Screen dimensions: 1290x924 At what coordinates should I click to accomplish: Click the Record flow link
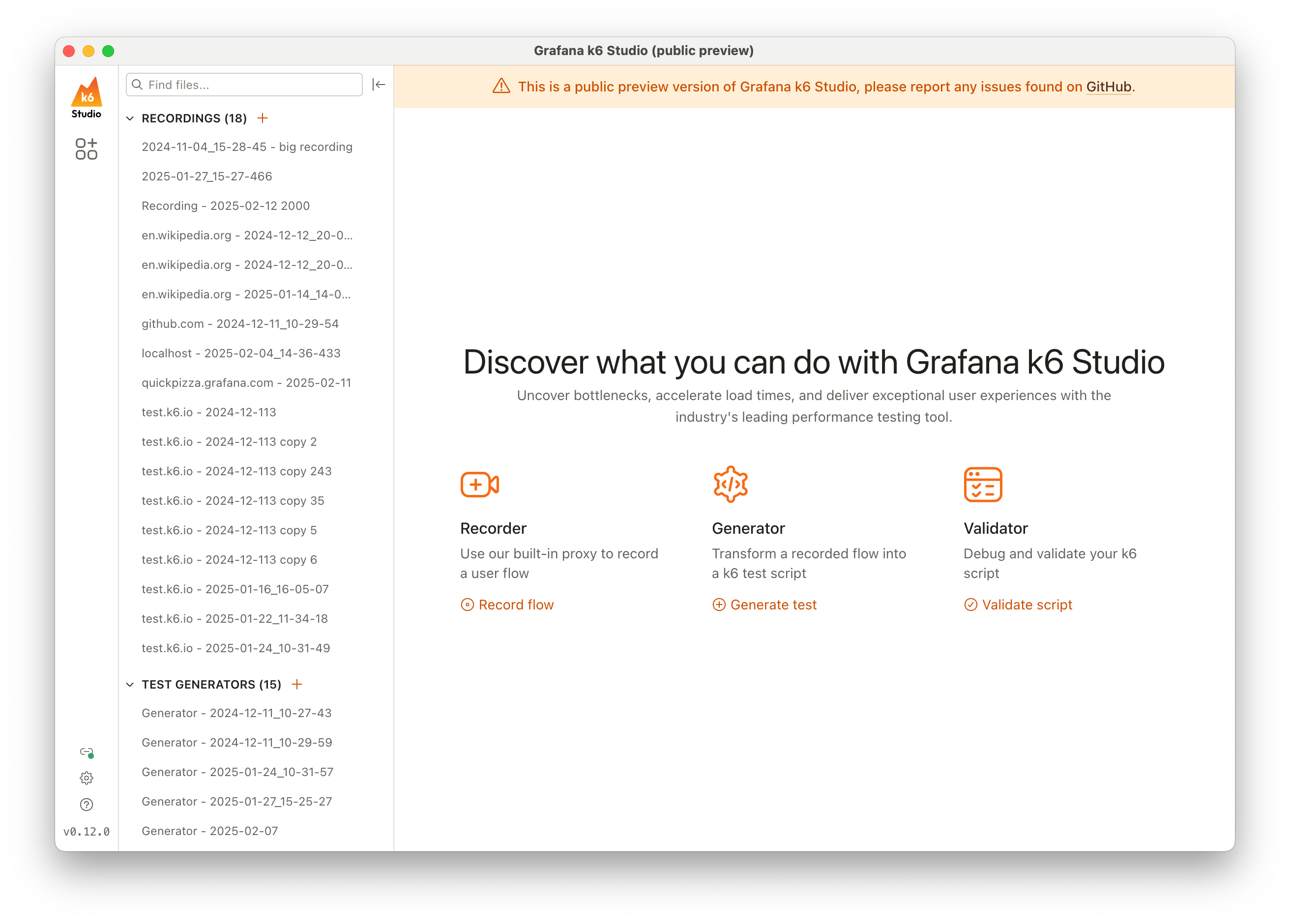[507, 605]
